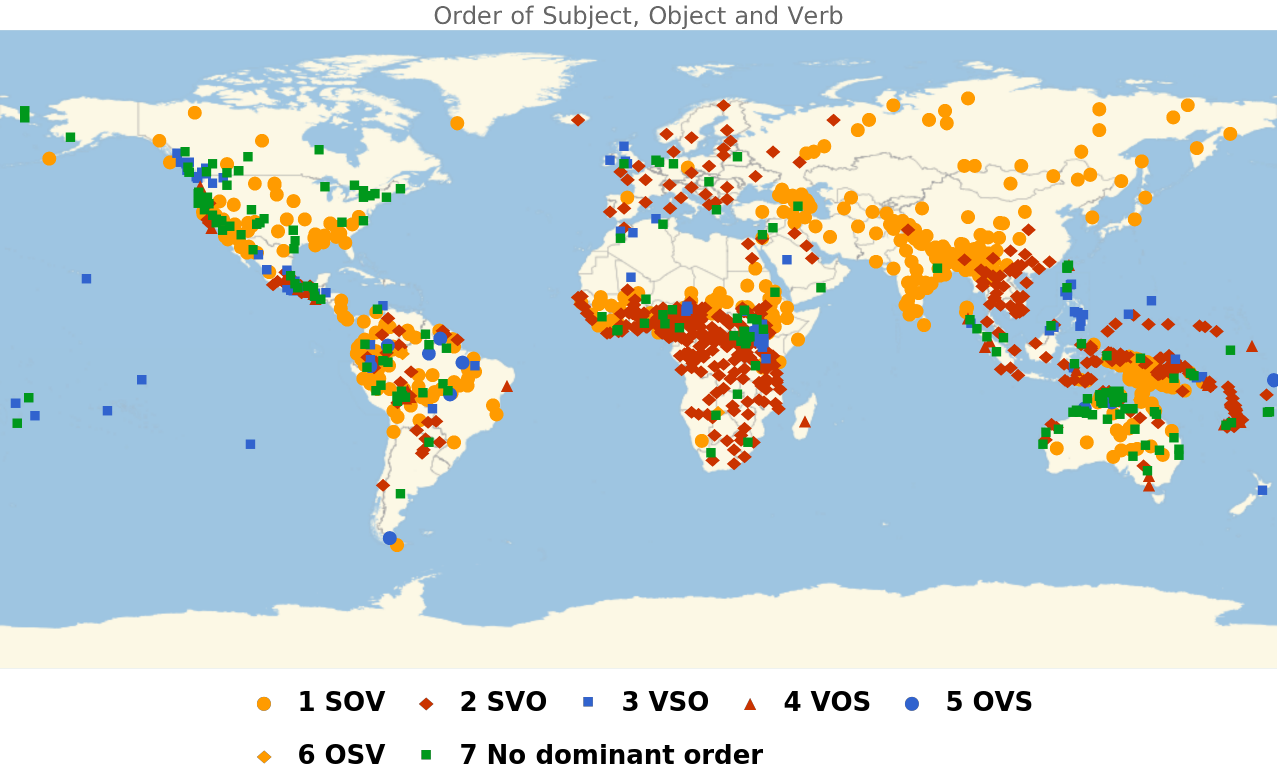Viewport: 1278px width, 782px height.
Task: Select blue circle at South America's southern tip
Action: pyautogui.click(x=390, y=538)
